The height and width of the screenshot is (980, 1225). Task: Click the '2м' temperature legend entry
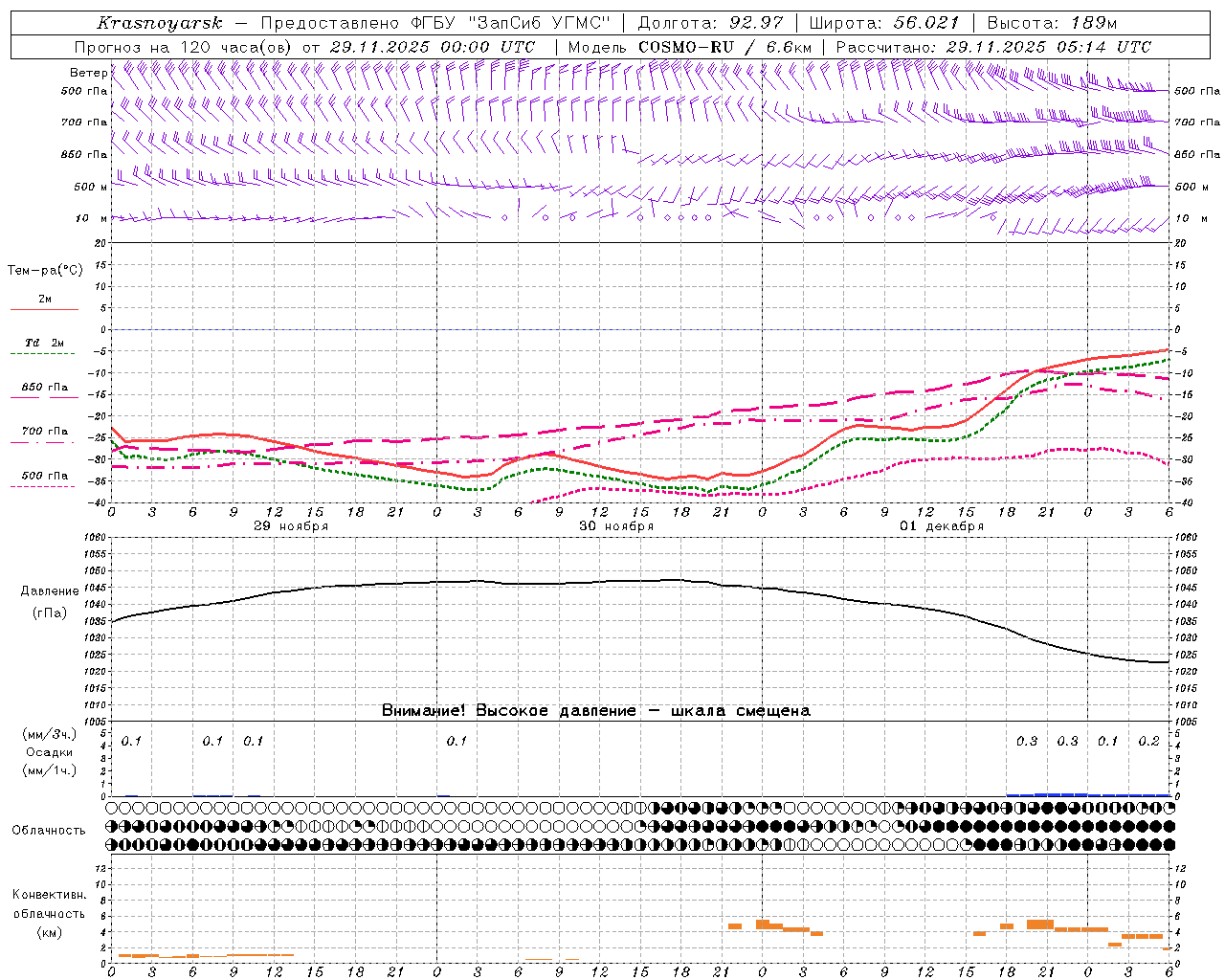pyautogui.click(x=45, y=300)
